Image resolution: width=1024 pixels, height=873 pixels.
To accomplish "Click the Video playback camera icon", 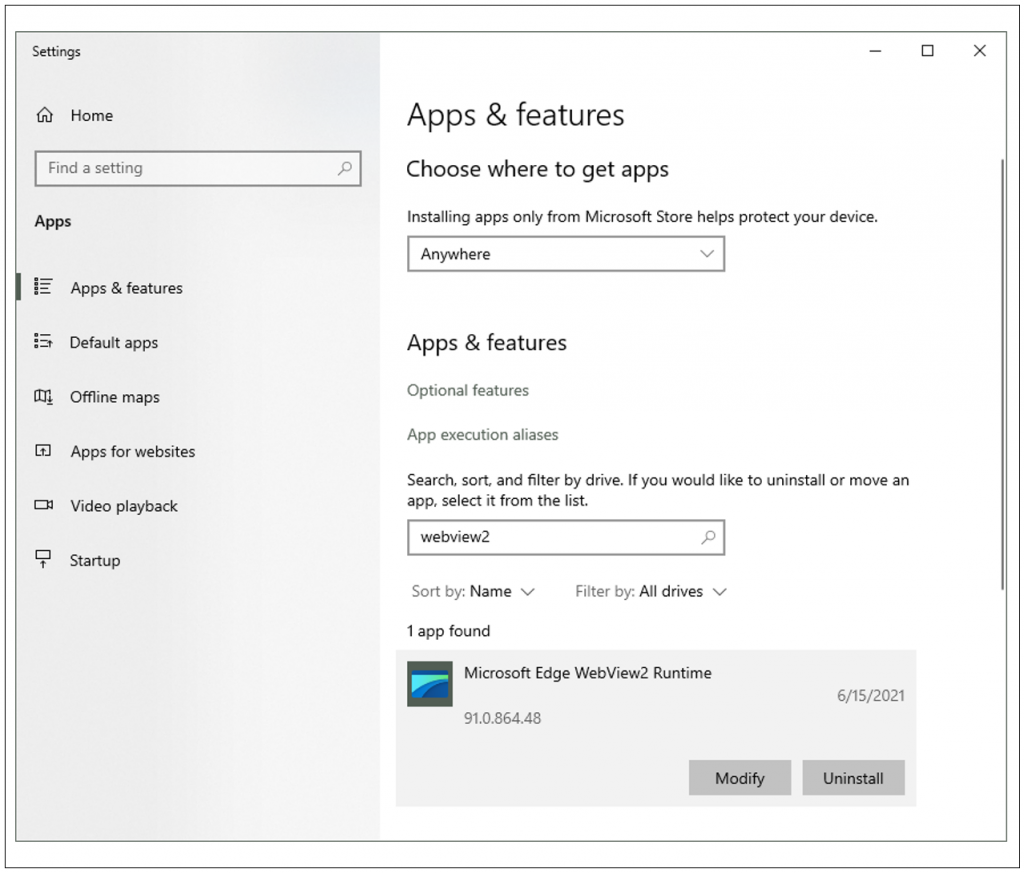I will [x=43, y=505].
